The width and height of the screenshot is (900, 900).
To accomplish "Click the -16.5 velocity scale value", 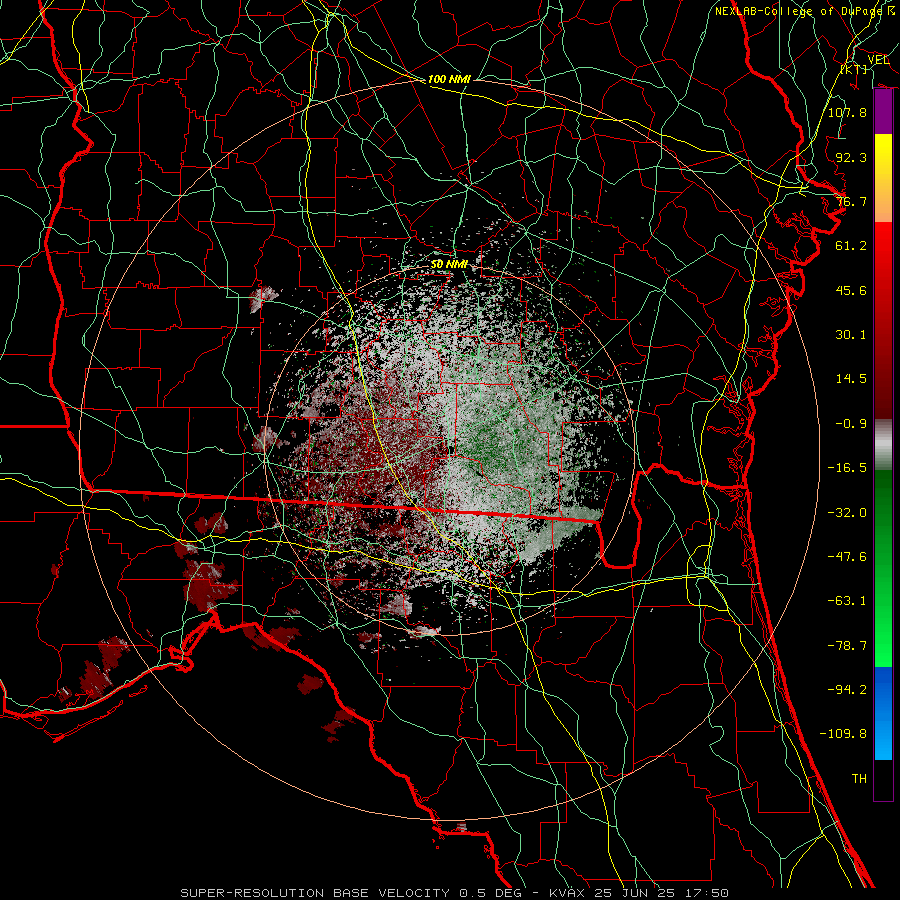I will (x=847, y=468).
